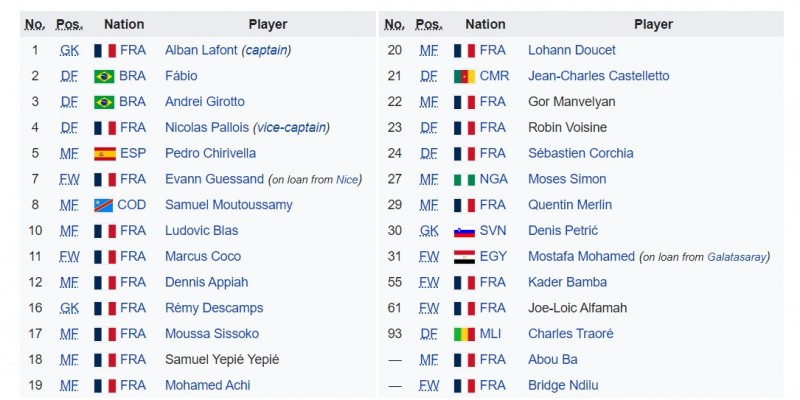Viewport: 800px width, 400px height.
Task: Click the Cameroon flag beside Jean-Charles Castelletto
Action: point(464,76)
